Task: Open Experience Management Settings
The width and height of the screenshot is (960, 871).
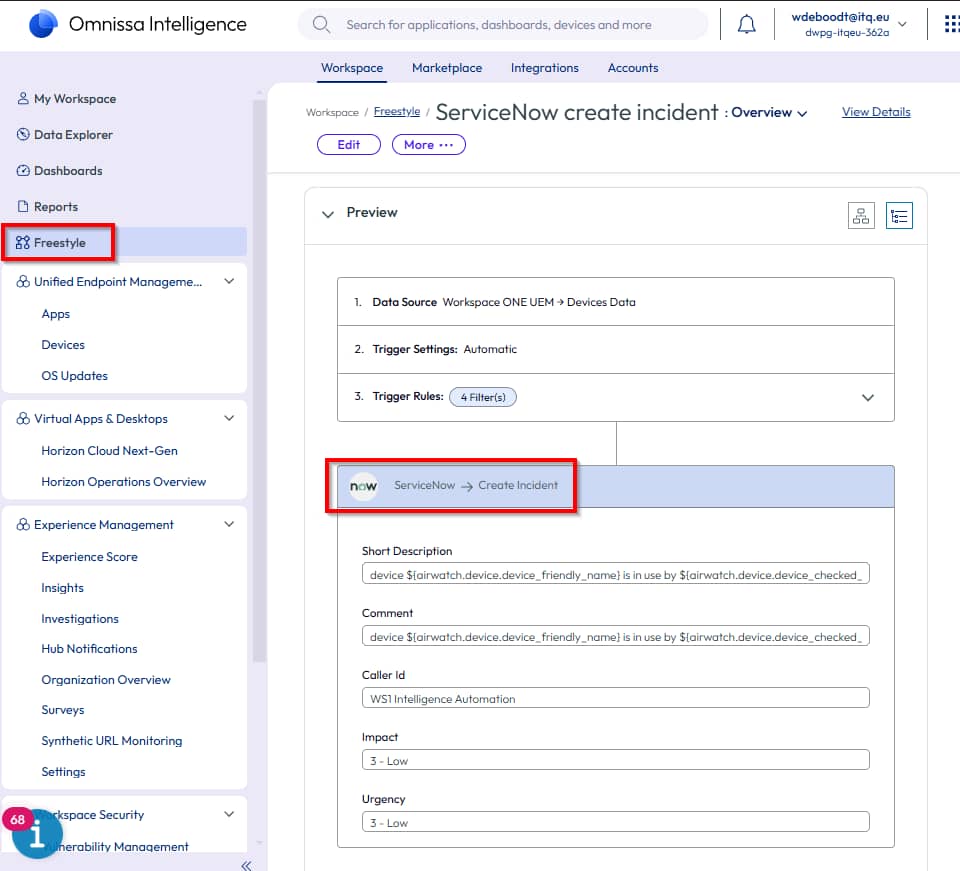Action: pos(63,772)
